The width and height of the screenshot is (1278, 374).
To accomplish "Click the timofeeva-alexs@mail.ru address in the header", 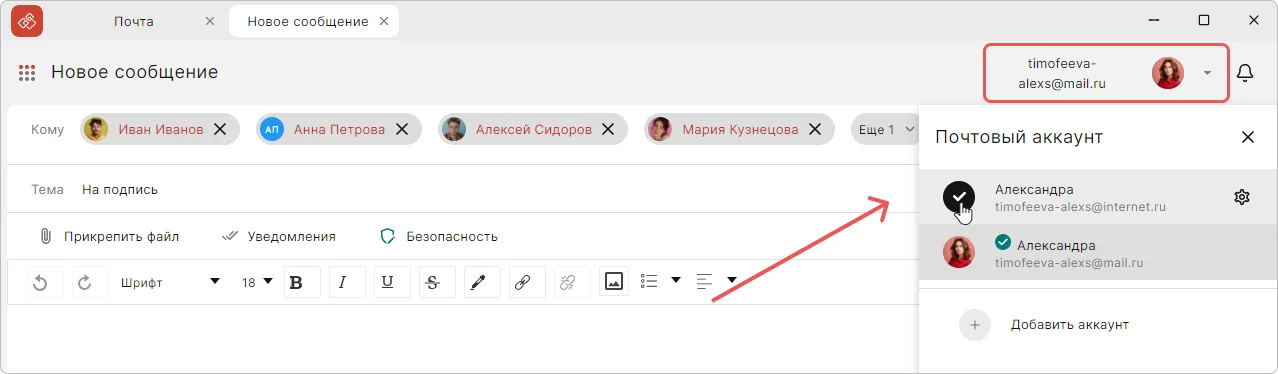I will point(1062,73).
